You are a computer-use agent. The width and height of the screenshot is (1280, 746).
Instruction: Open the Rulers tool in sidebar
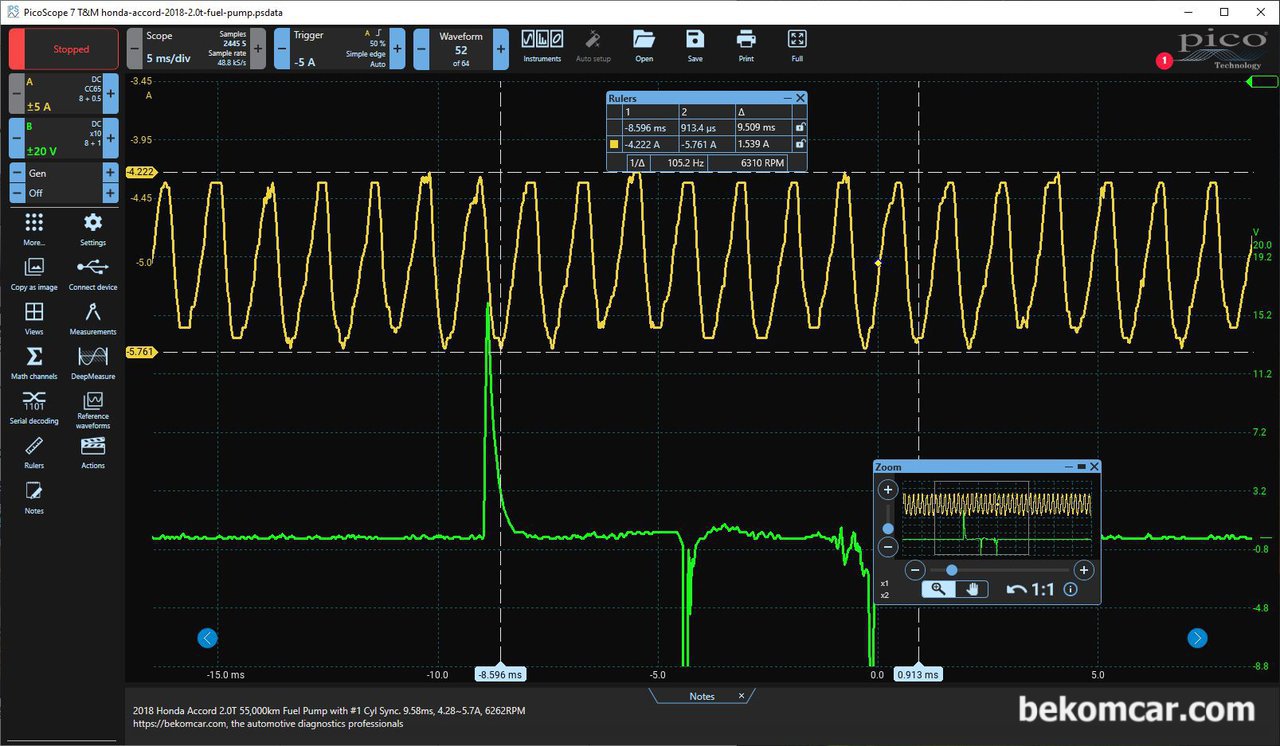click(34, 452)
